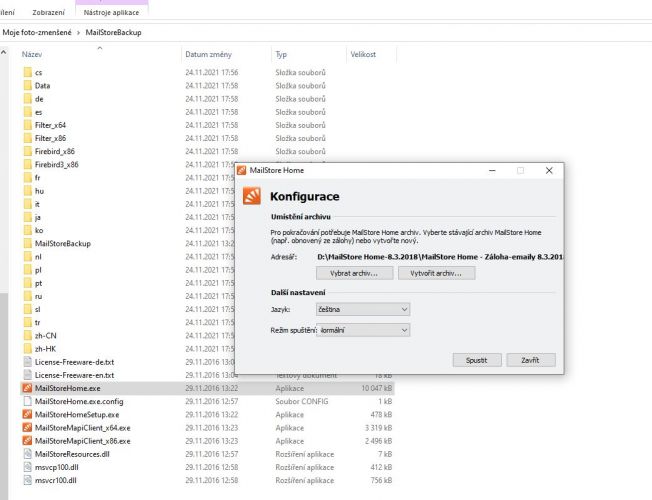Viewport: 652px width, 500px height.
Task: Click the Zavřít button
Action: coord(531,360)
